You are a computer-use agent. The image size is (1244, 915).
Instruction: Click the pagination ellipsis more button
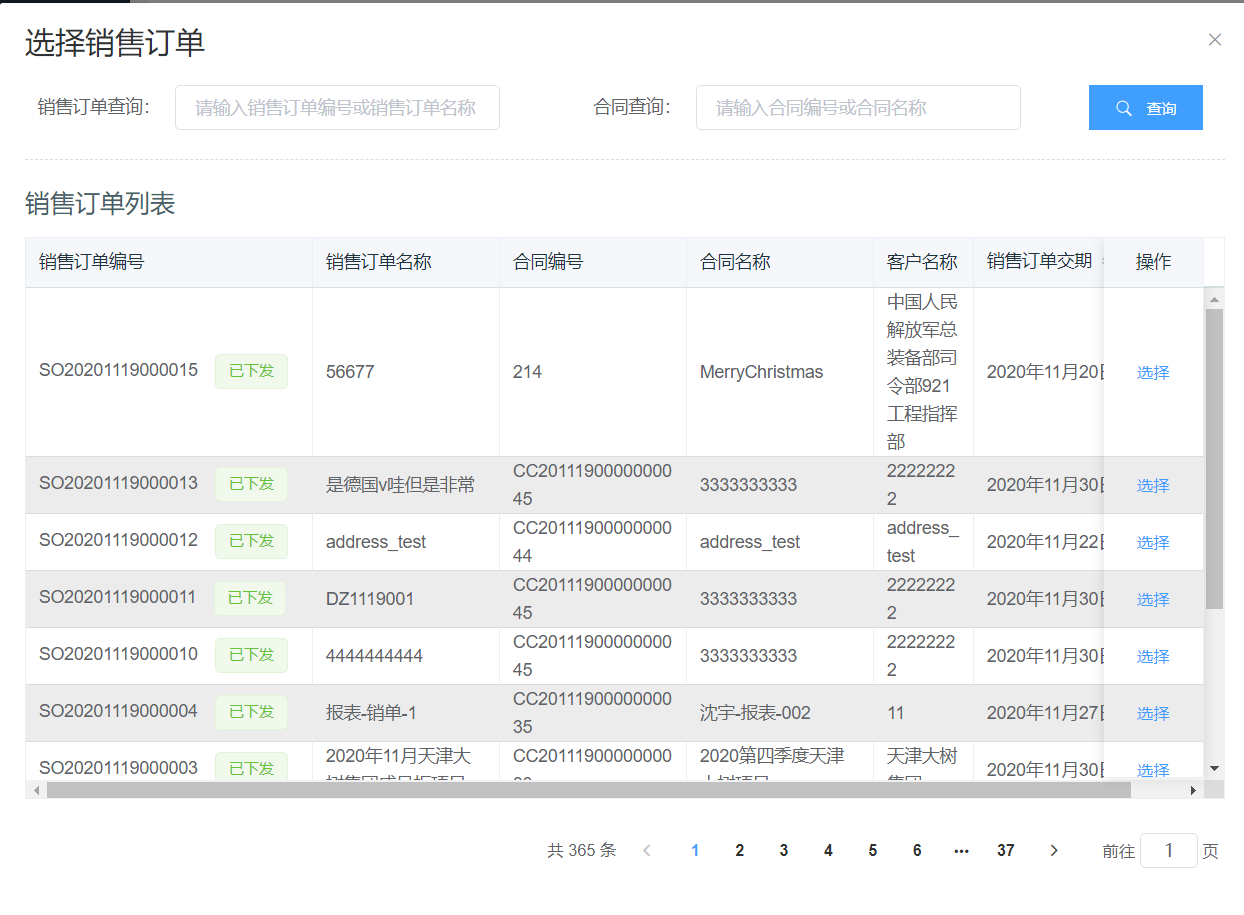point(961,850)
